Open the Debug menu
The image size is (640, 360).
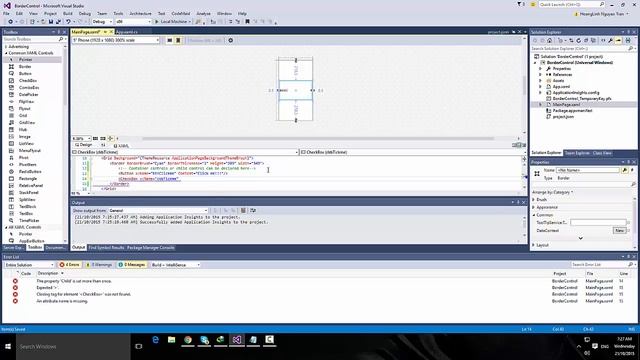click(85, 13)
